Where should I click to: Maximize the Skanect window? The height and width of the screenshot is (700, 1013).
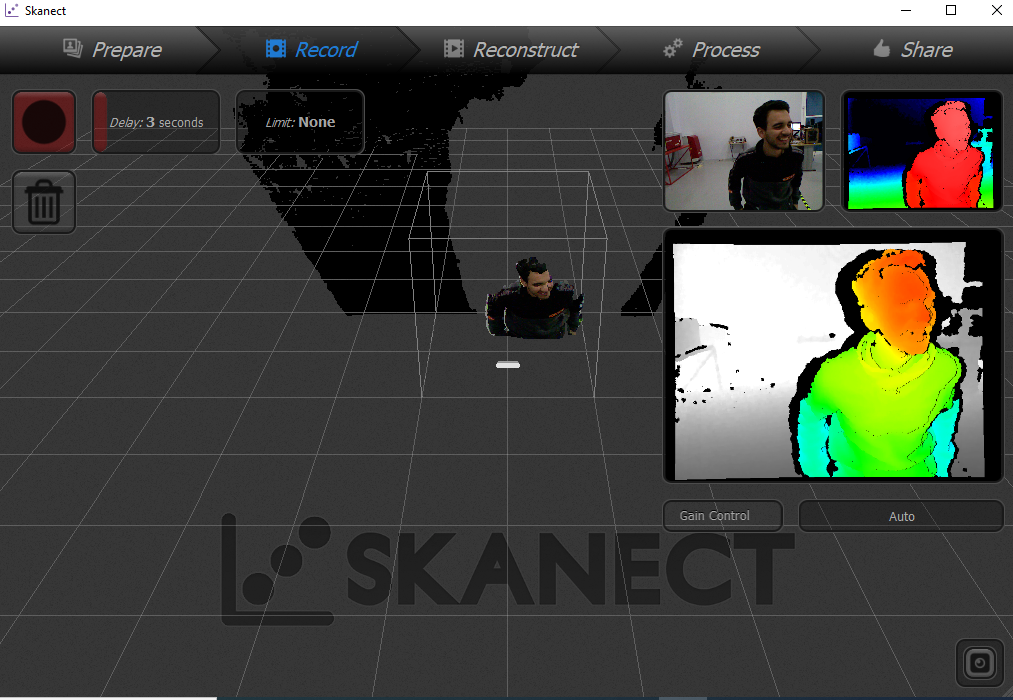coord(951,10)
